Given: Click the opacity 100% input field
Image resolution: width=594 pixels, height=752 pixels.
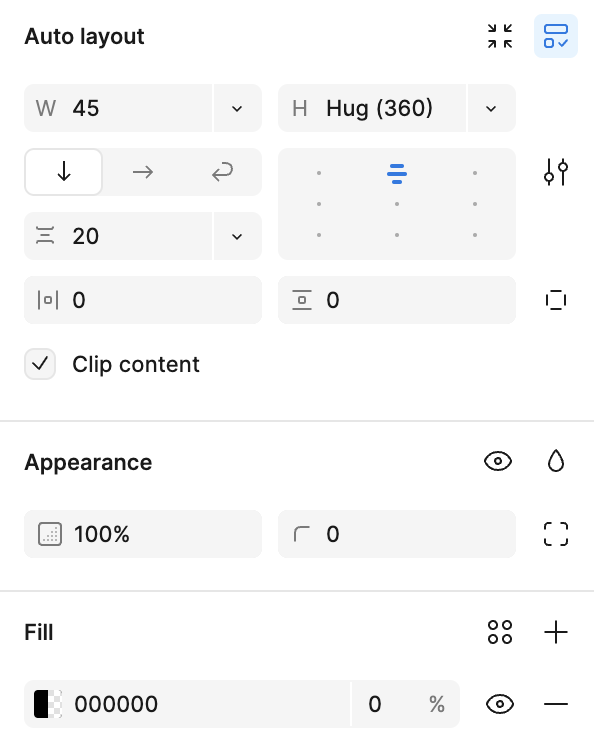Looking at the screenshot, I should (x=143, y=534).
